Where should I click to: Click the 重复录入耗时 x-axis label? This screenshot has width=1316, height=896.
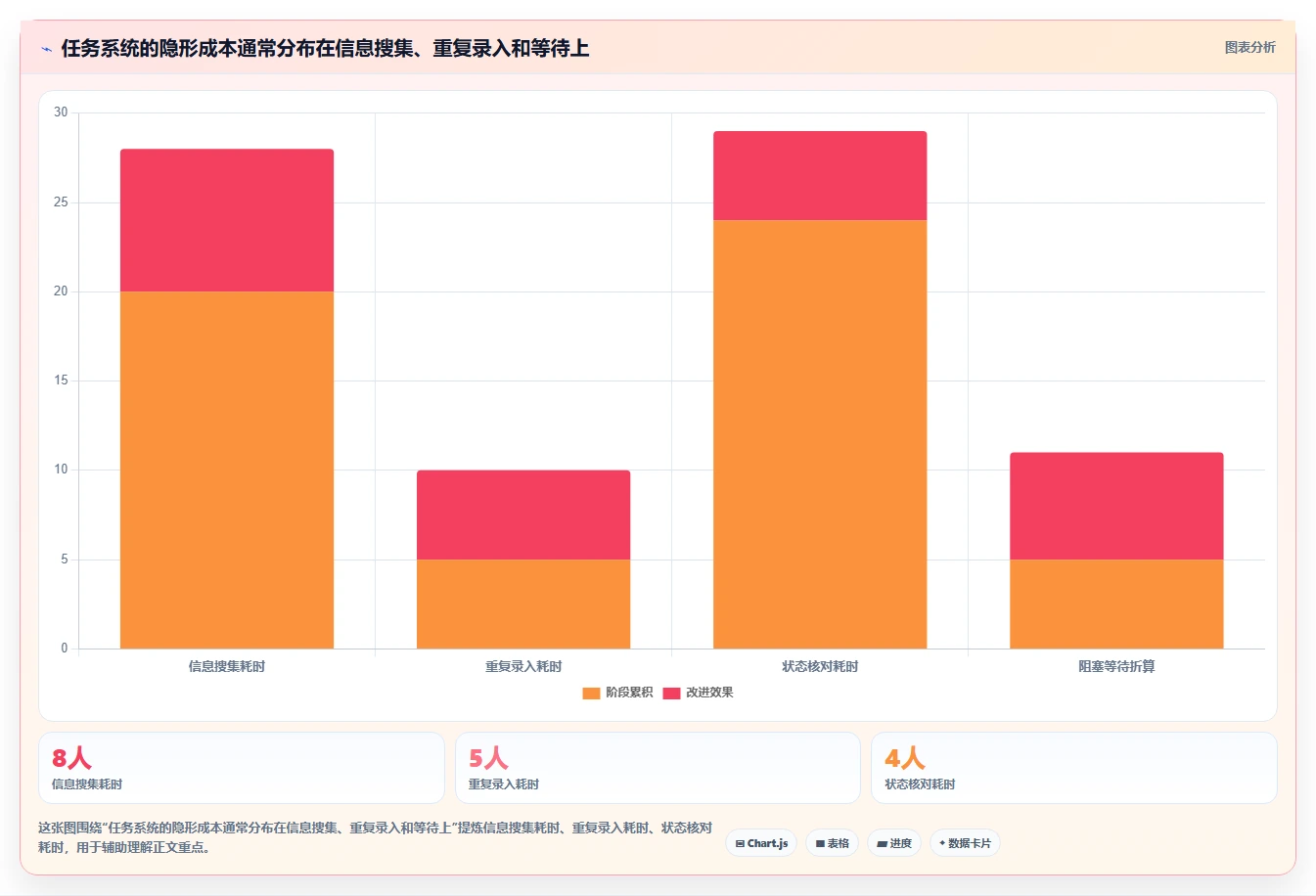[x=523, y=666]
